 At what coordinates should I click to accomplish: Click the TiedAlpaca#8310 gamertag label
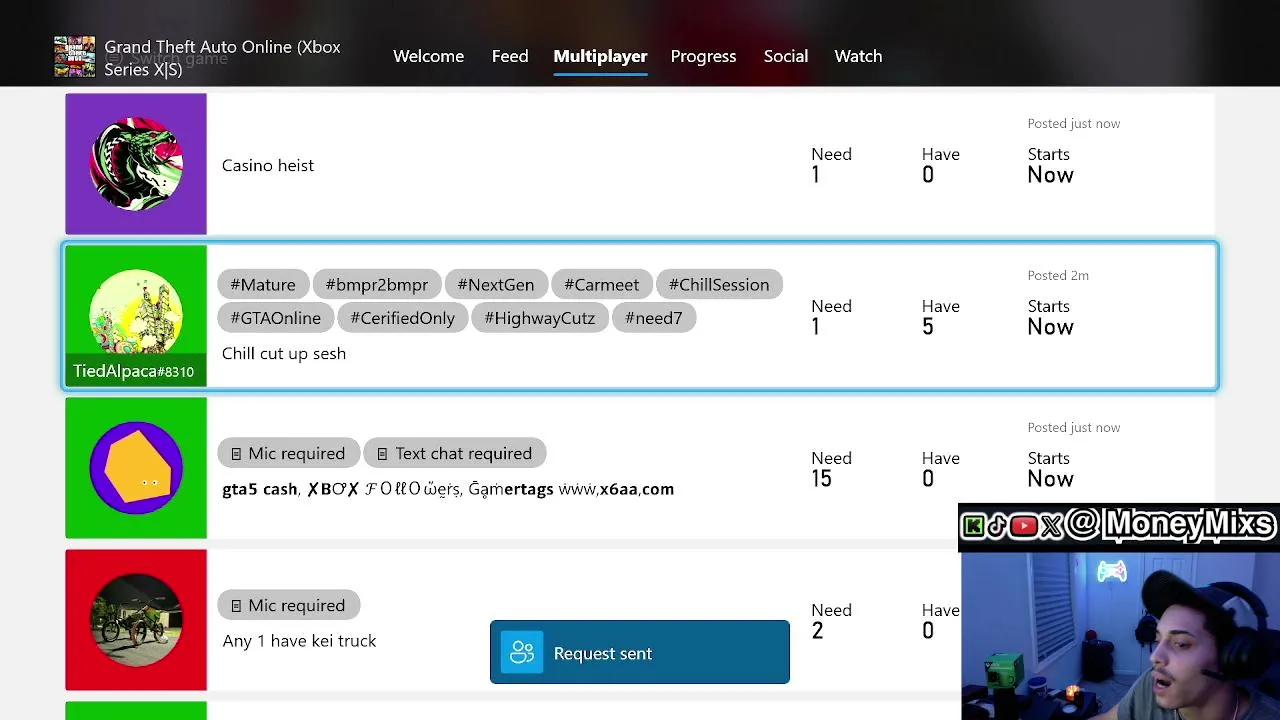point(134,371)
